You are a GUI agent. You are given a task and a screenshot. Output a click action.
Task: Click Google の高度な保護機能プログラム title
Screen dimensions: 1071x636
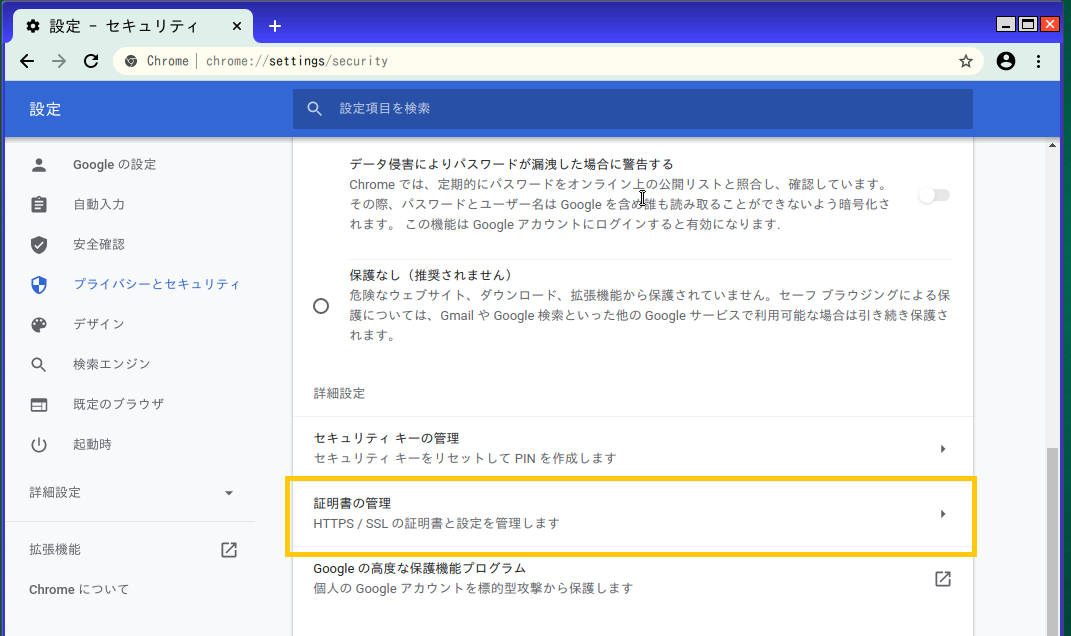click(x=419, y=568)
